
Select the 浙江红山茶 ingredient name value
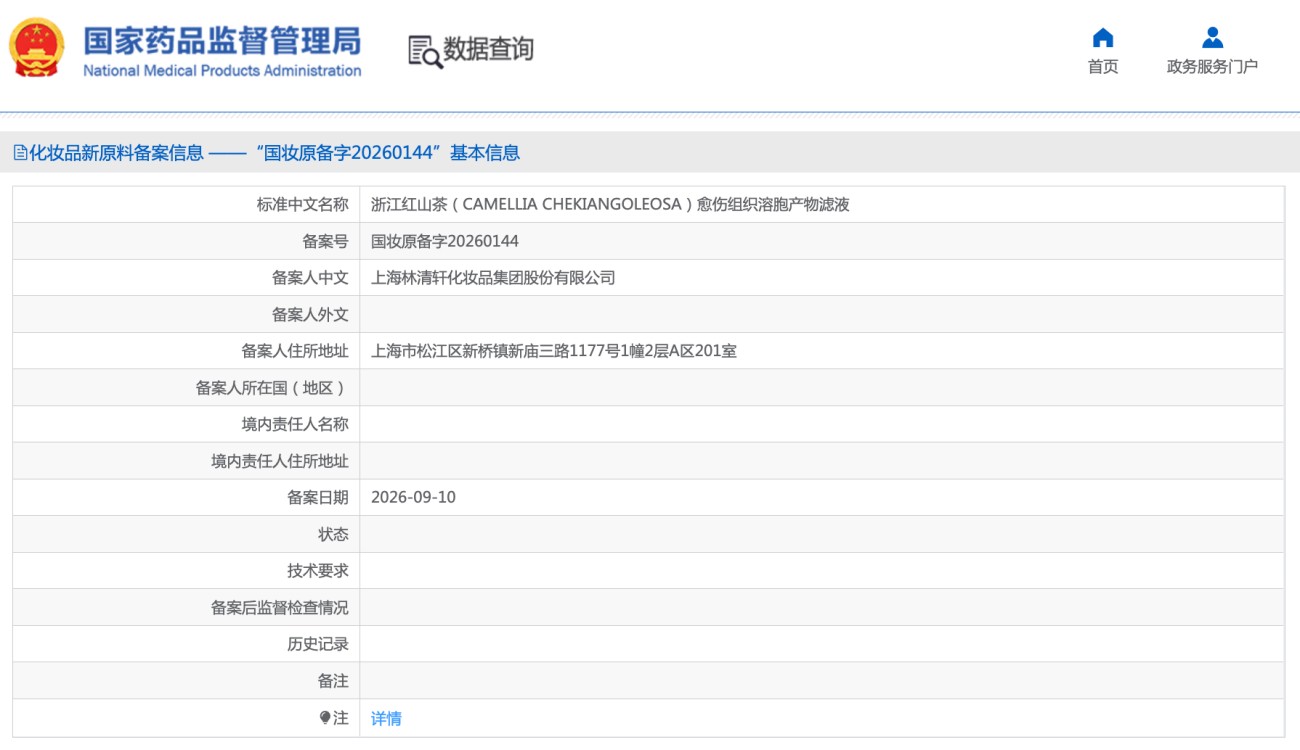[610, 205]
